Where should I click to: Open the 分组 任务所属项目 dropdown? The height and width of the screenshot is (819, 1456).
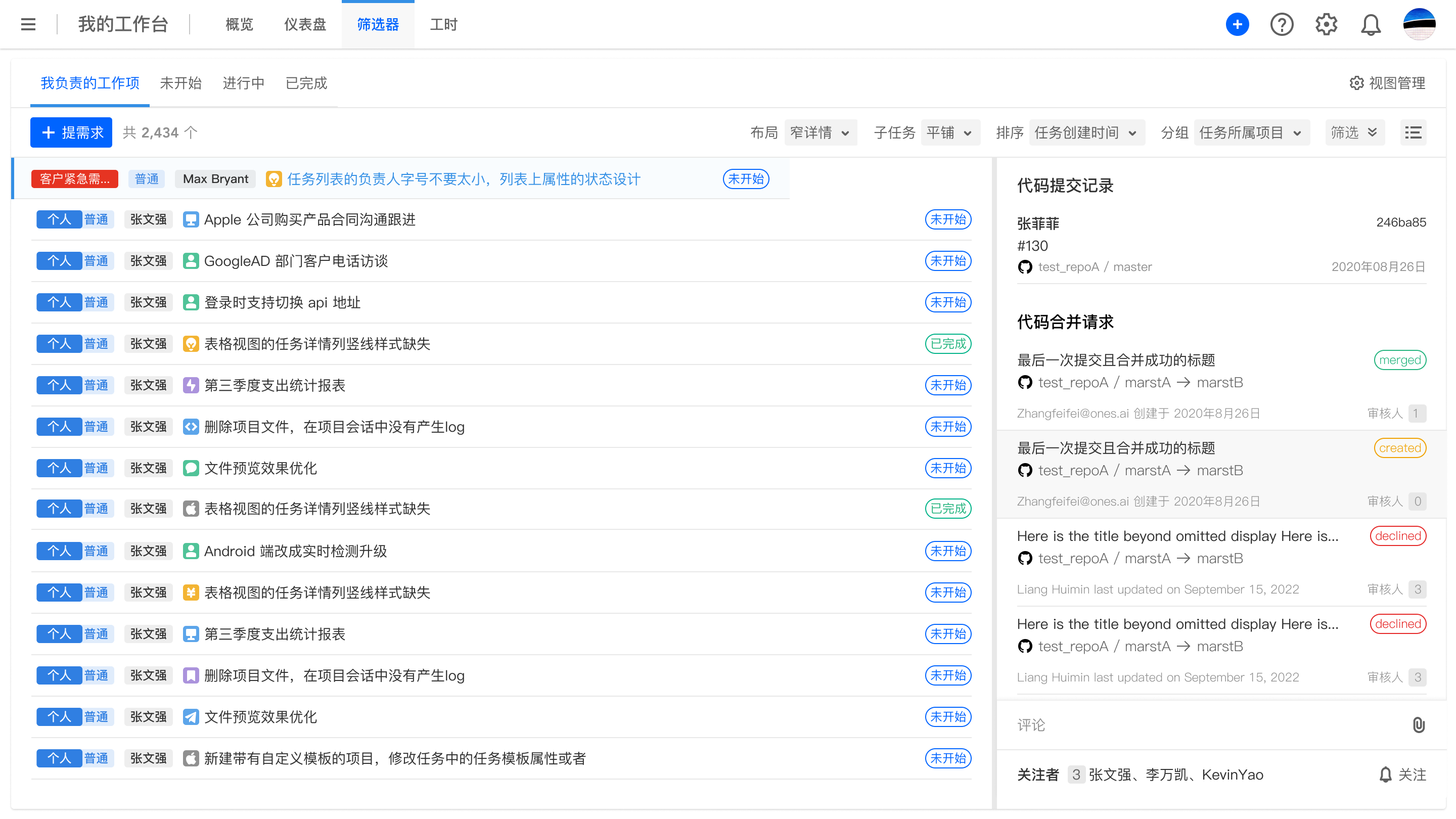(x=1252, y=133)
